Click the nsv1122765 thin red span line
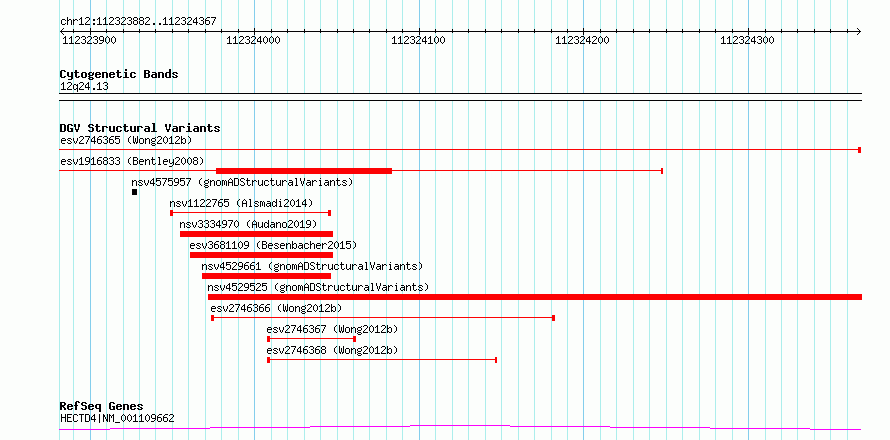Screen dimensions: 890x440 pyautogui.click(x=250, y=213)
